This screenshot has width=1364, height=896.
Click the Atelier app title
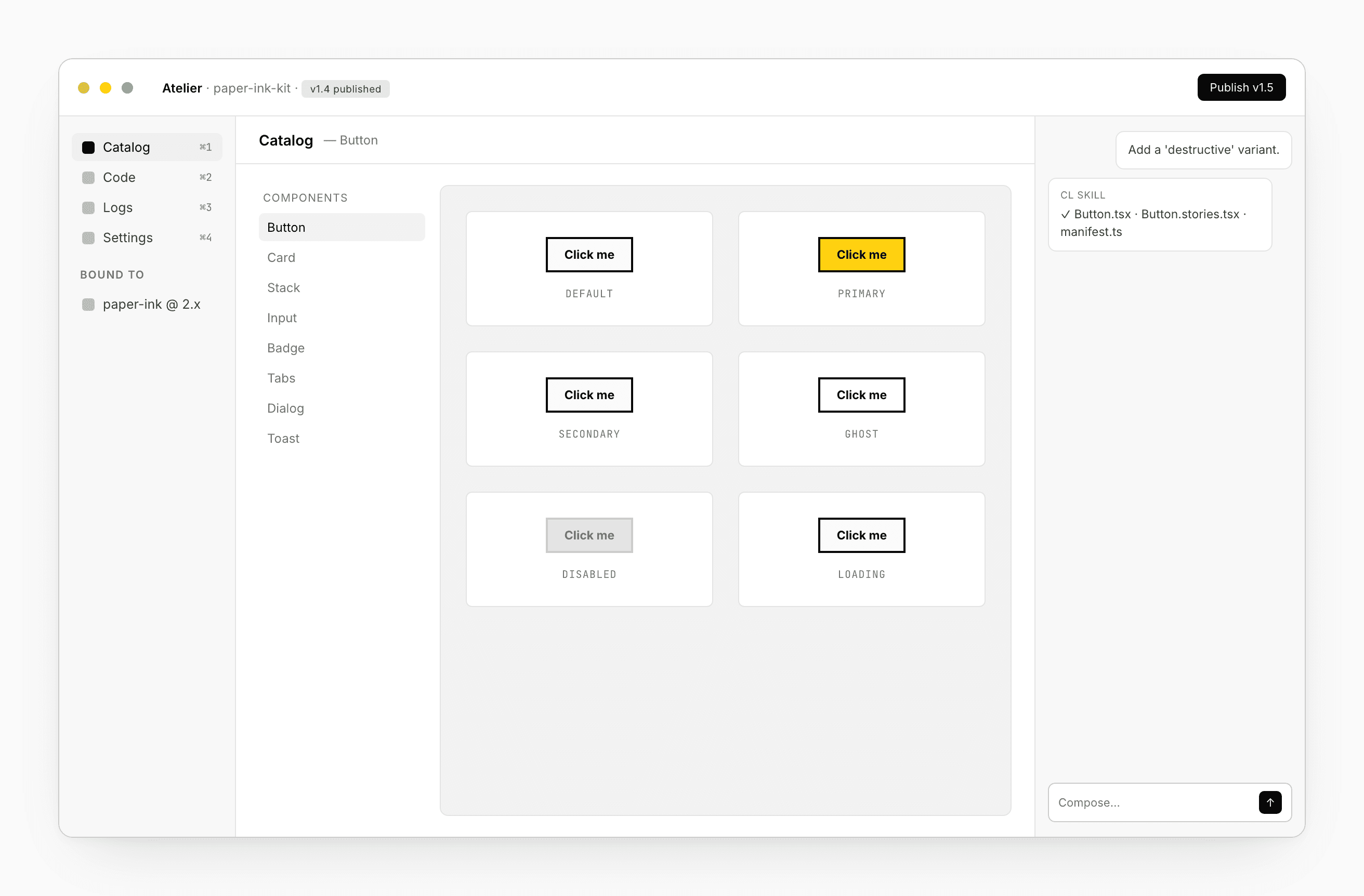point(181,88)
